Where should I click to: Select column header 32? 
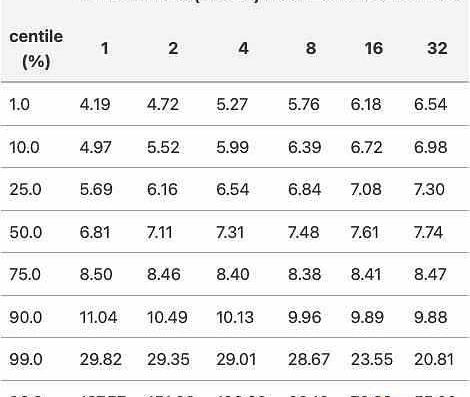(x=437, y=48)
